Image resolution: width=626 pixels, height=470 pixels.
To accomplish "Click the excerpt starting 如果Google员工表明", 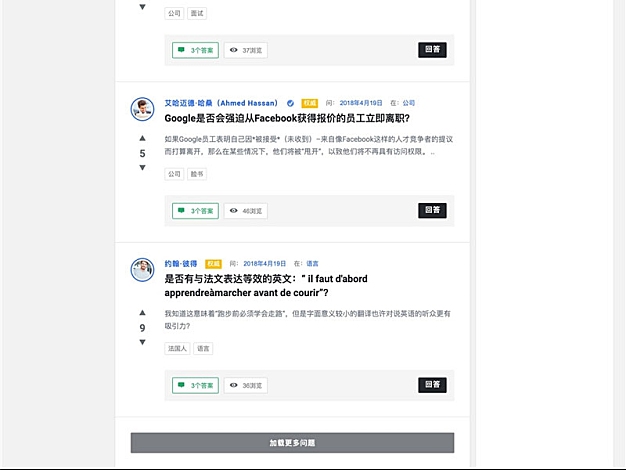I will click(x=309, y=145).
